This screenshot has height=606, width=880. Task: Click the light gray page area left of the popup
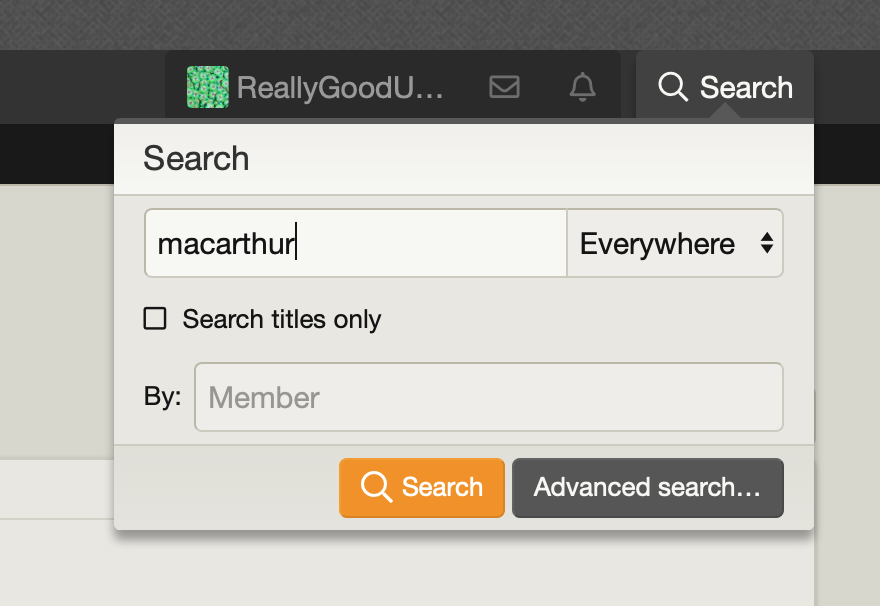[56, 320]
